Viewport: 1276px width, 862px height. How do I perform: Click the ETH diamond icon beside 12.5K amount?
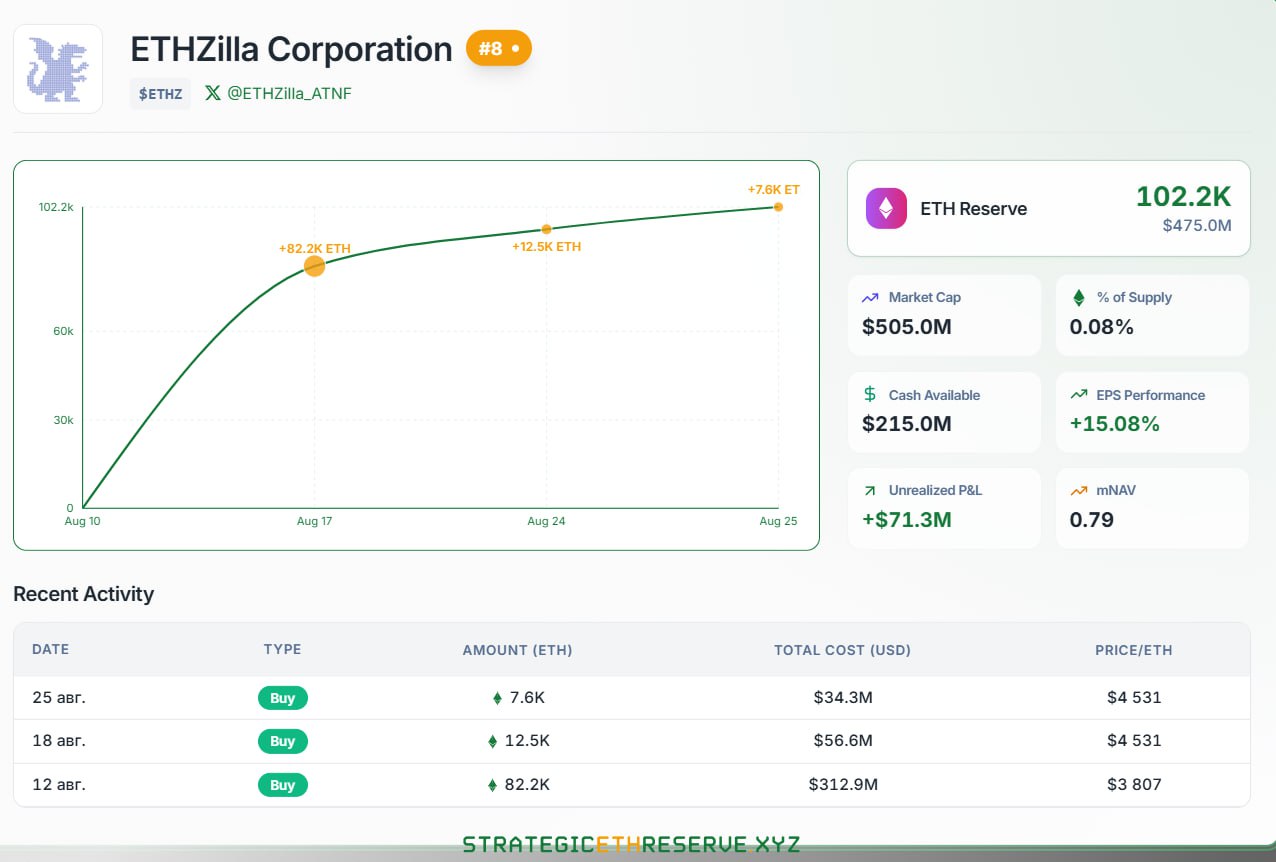pos(492,741)
